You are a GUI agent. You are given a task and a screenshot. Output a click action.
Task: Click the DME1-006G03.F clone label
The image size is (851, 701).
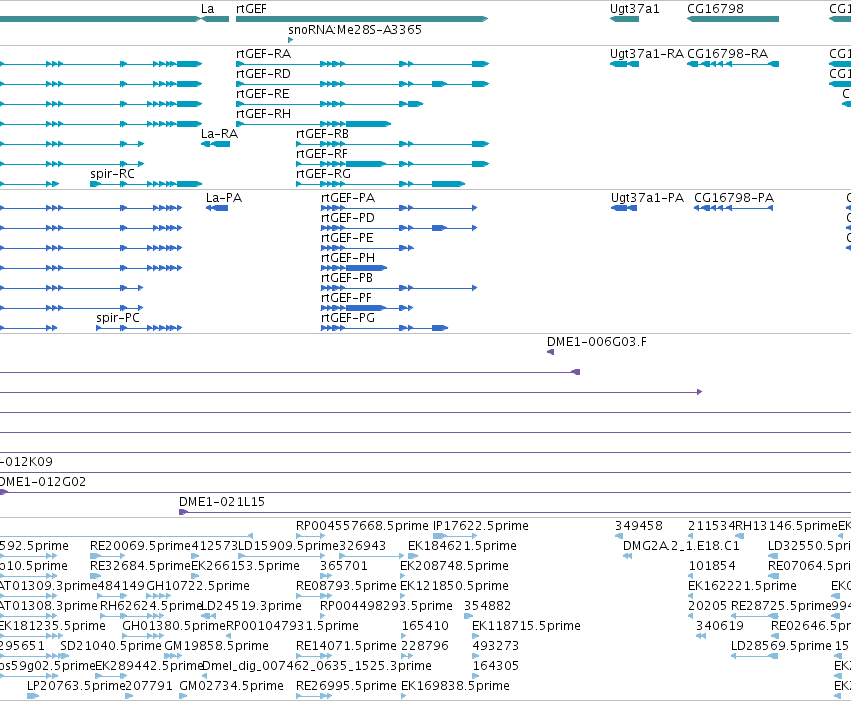(x=597, y=342)
